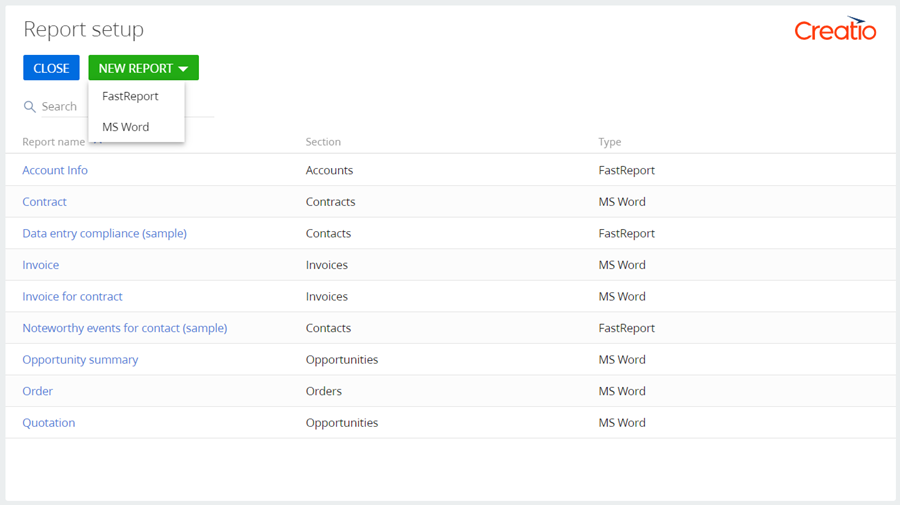The image size is (900, 505).
Task: Click into the Search field
Action: pyautogui.click(x=62, y=107)
